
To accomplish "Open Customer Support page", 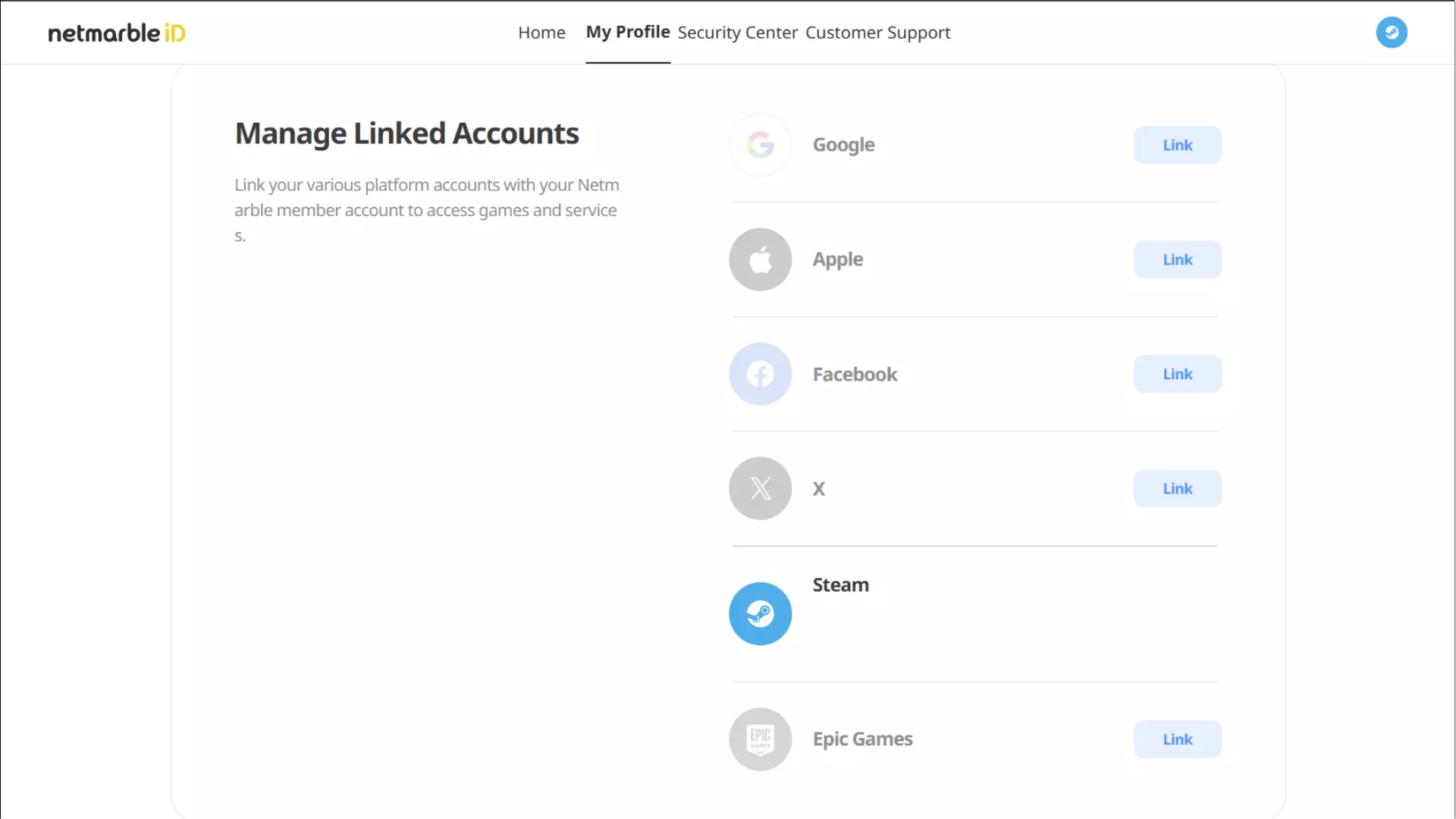I will click(877, 33).
